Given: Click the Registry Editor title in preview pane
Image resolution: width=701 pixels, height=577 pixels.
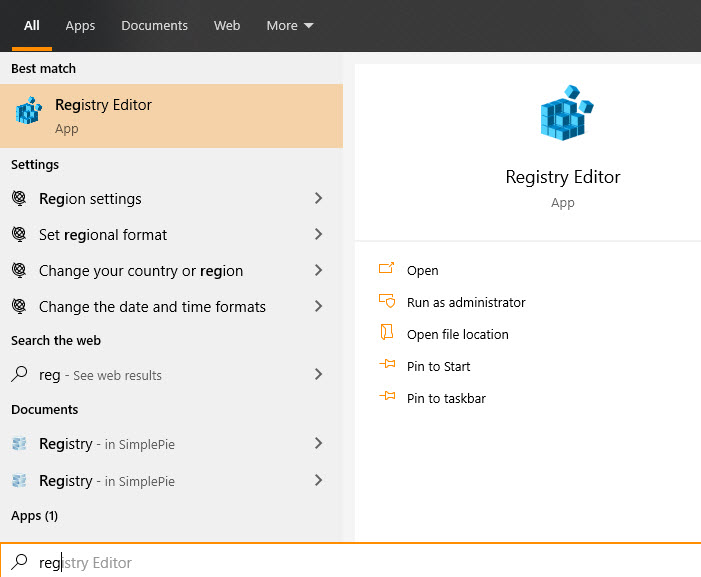Looking at the screenshot, I should point(563,177).
